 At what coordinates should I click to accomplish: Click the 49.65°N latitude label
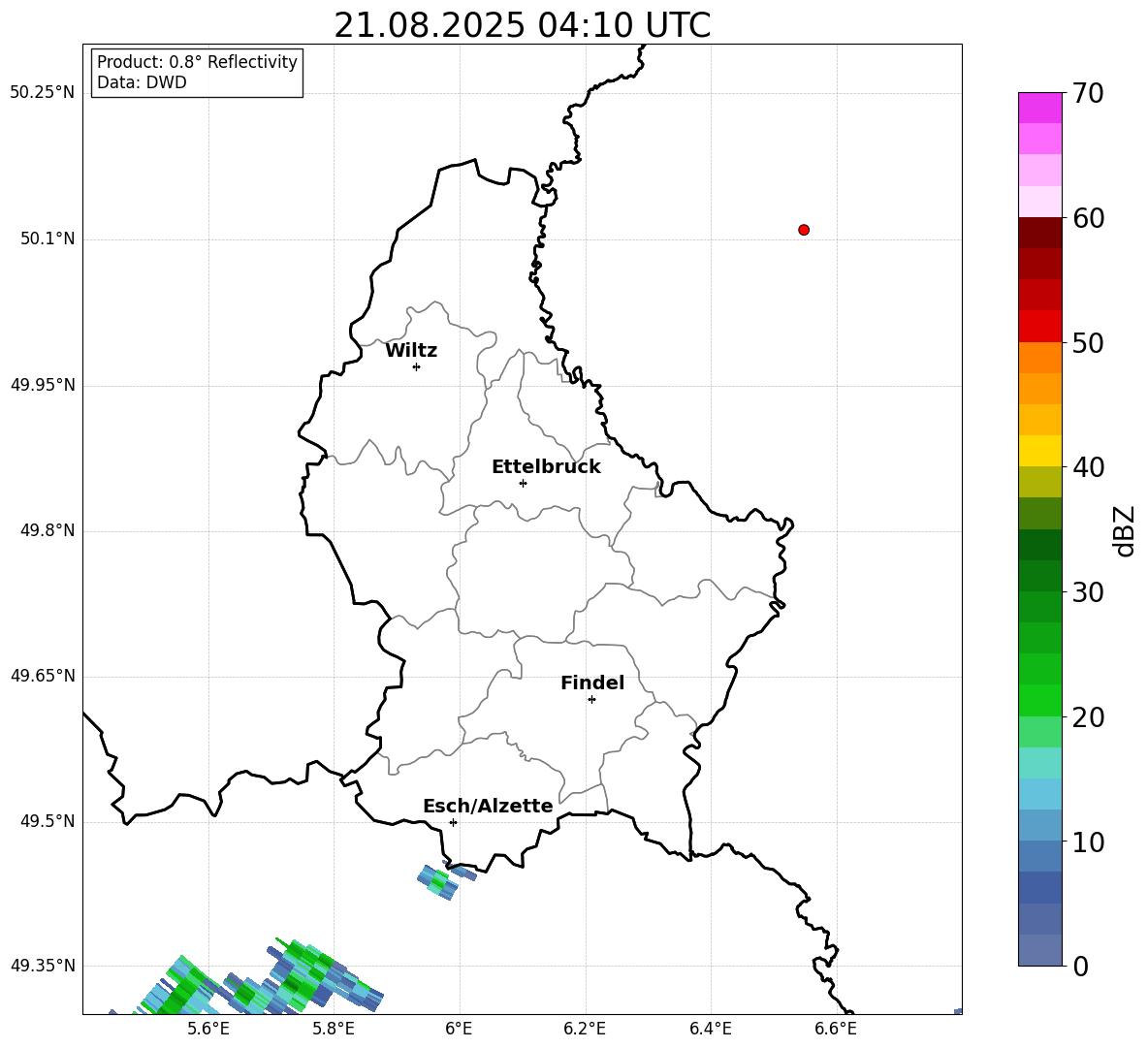click(x=43, y=676)
